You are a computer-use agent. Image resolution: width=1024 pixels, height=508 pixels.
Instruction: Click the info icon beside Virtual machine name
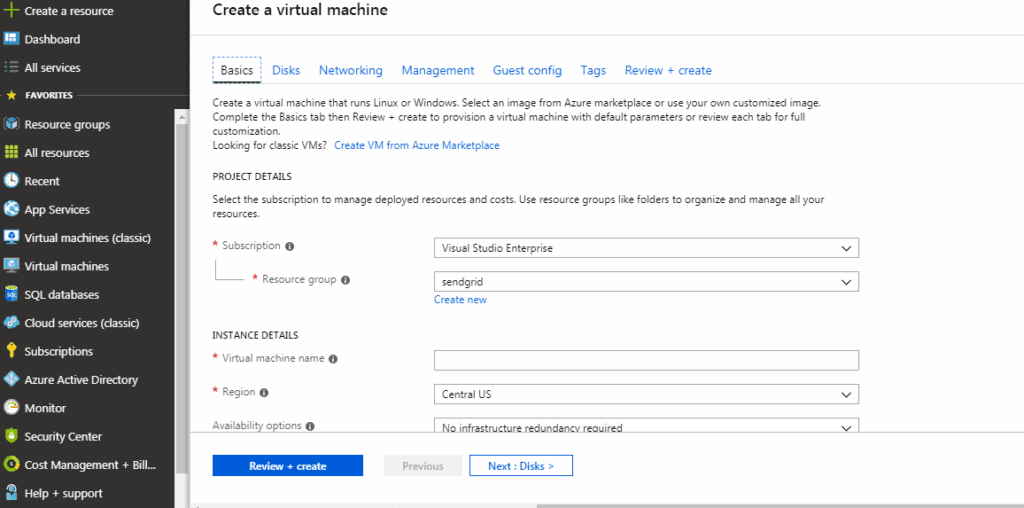[333, 359]
